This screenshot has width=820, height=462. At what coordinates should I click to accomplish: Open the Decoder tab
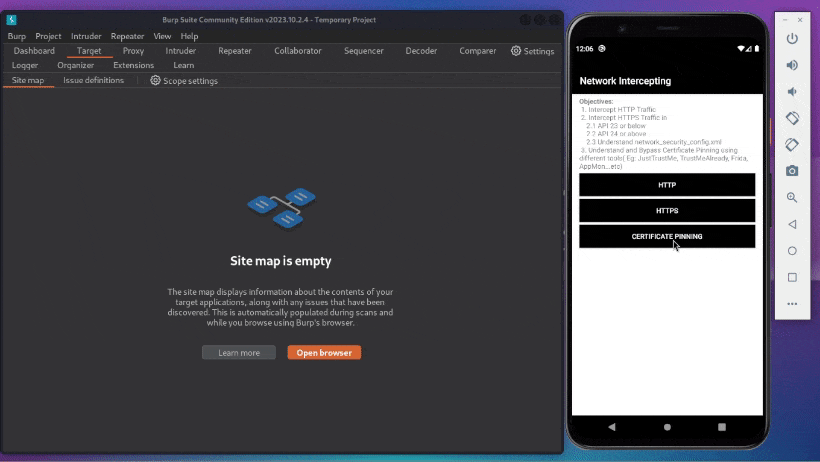[421, 51]
